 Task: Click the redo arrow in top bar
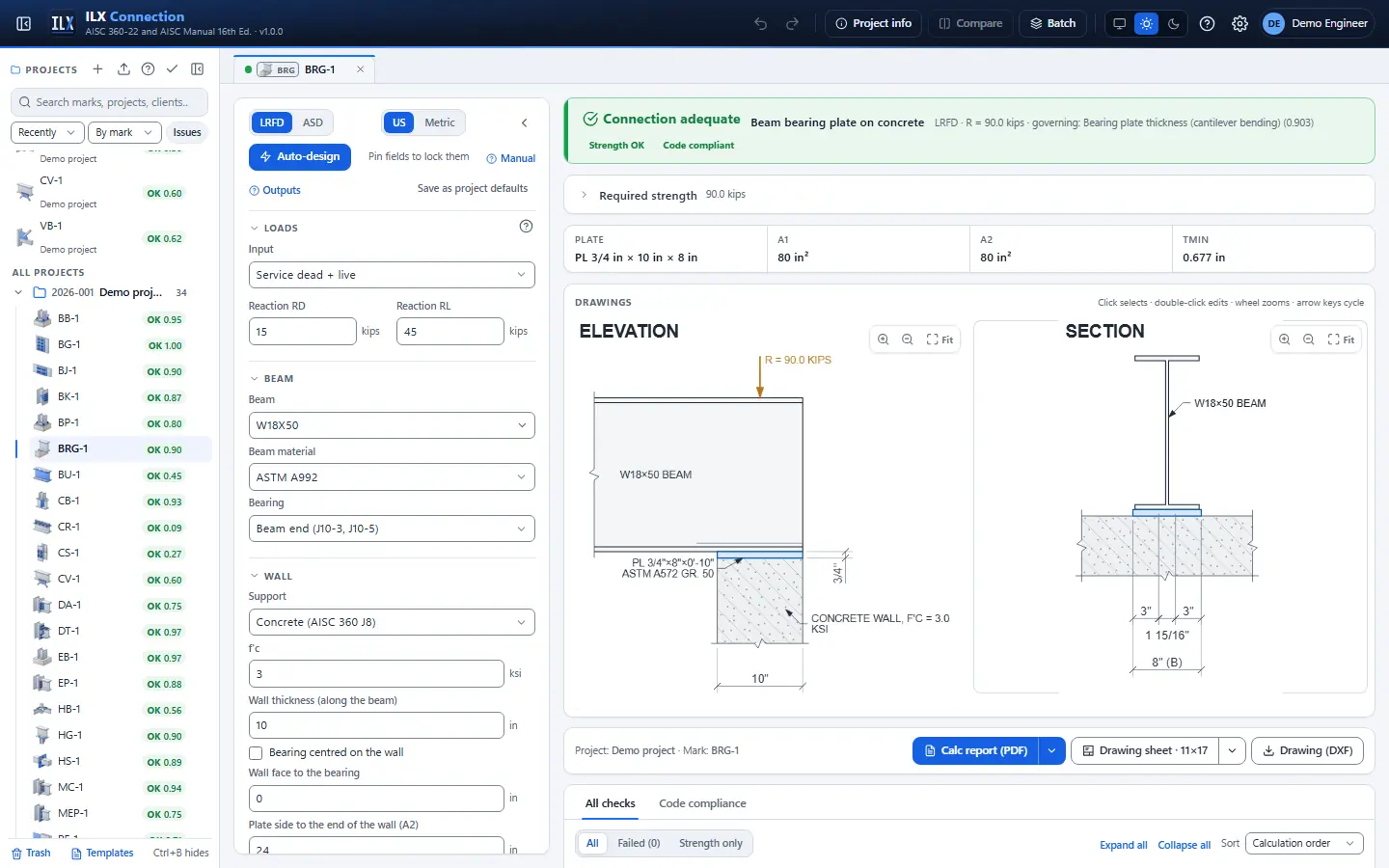click(x=792, y=23)
